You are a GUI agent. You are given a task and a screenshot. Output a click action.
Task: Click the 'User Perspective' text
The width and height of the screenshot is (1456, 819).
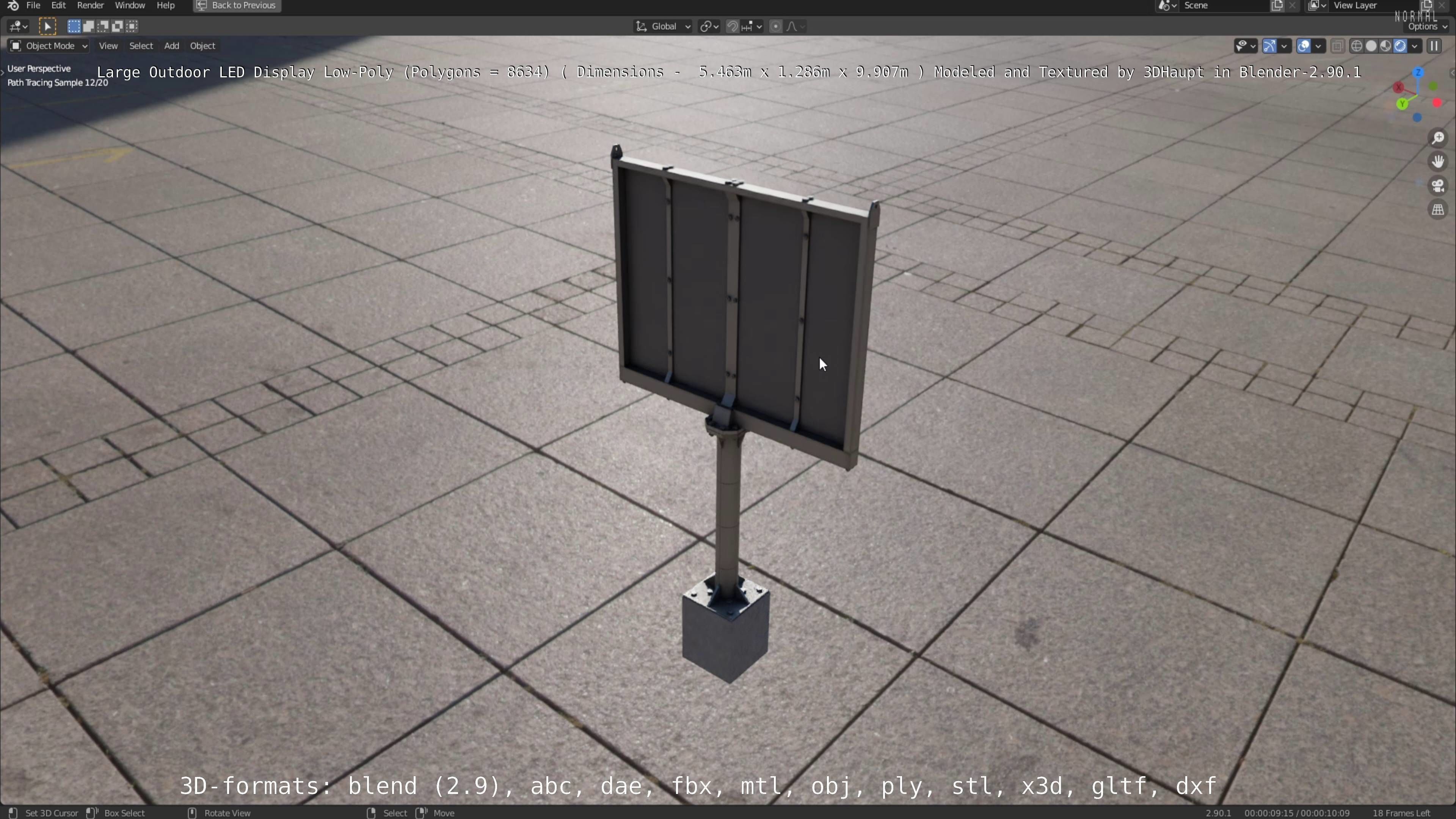39,68
